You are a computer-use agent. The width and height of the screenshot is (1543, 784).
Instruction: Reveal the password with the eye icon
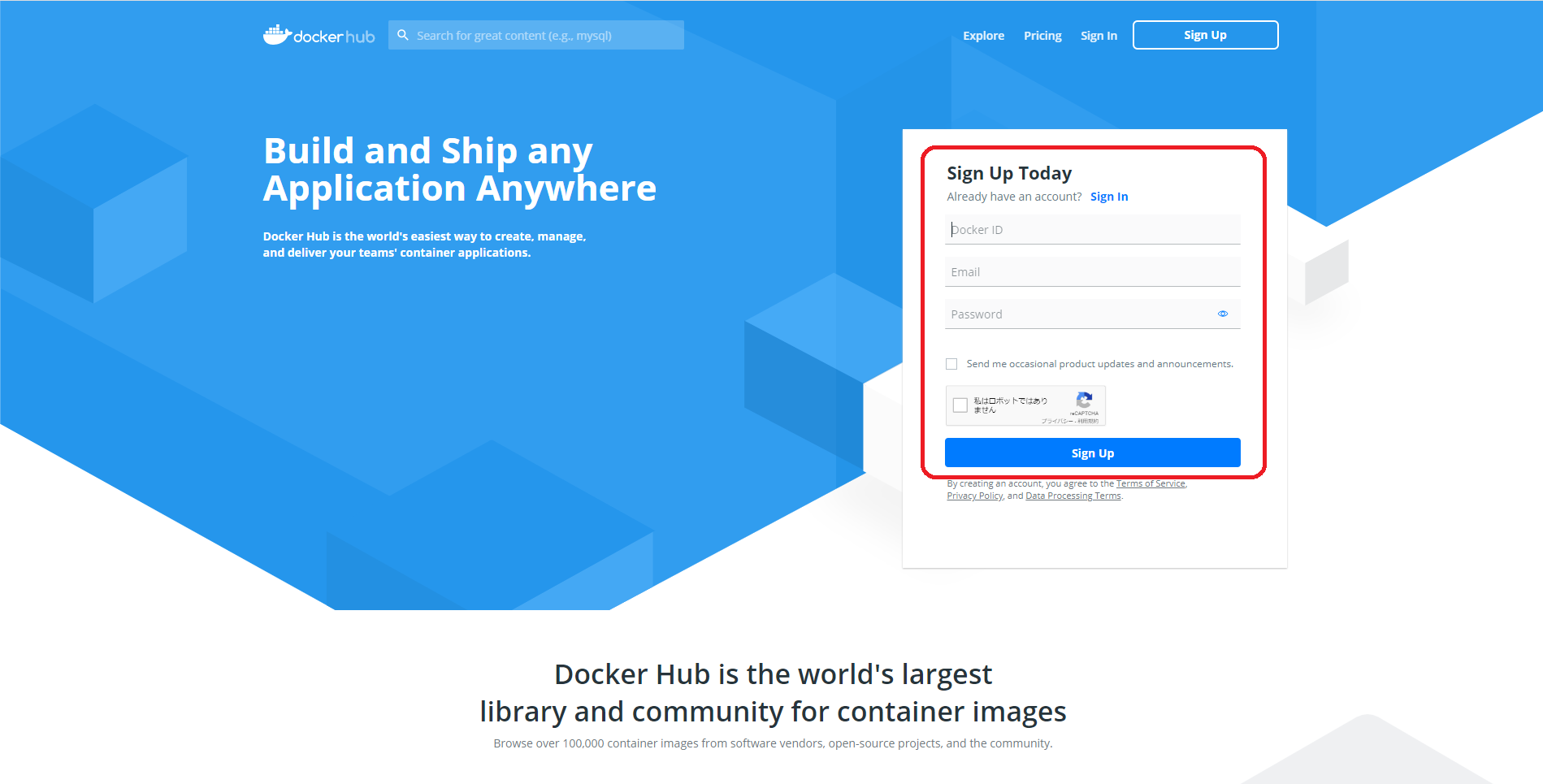(x=1222, y=313)
